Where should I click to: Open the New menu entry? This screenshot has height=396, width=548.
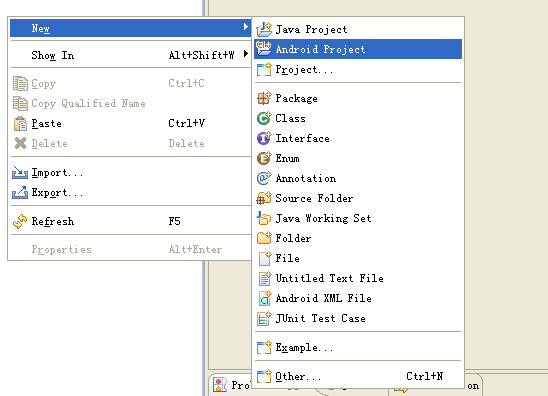(x=131, y=28)
